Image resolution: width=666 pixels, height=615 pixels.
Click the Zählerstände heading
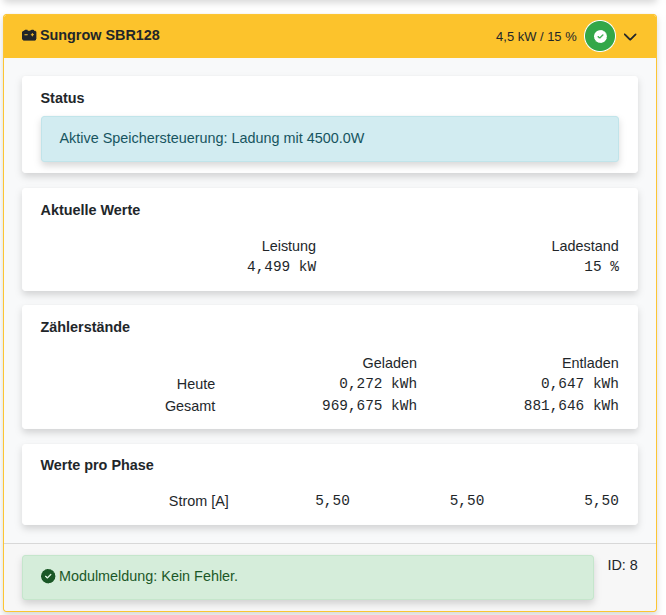[x=85, y=327]
